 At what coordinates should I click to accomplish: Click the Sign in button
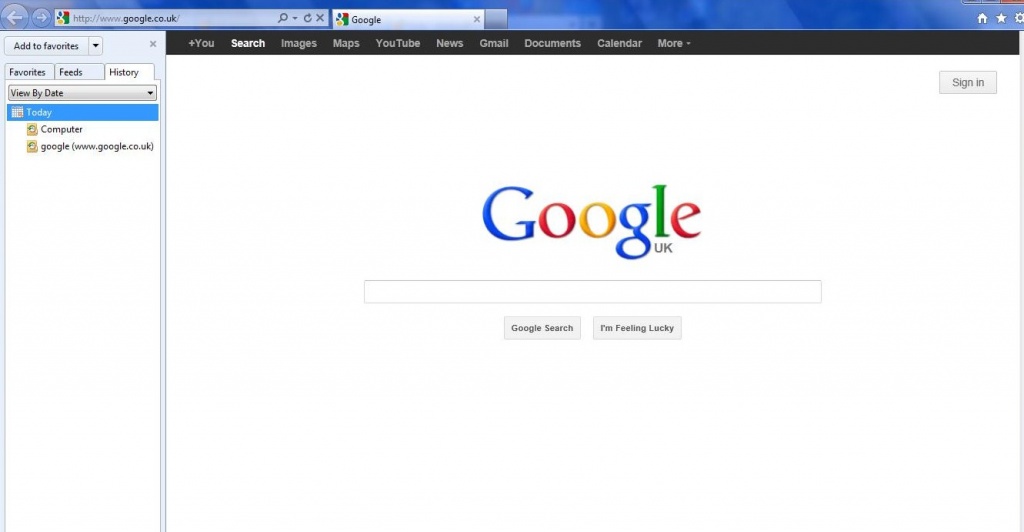(967, 82)
